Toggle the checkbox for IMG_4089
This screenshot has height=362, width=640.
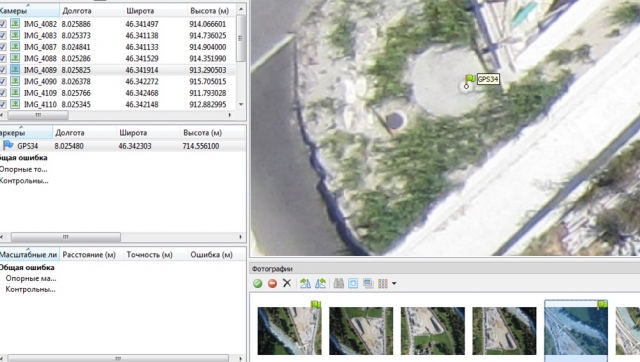(x=2, y=70)
